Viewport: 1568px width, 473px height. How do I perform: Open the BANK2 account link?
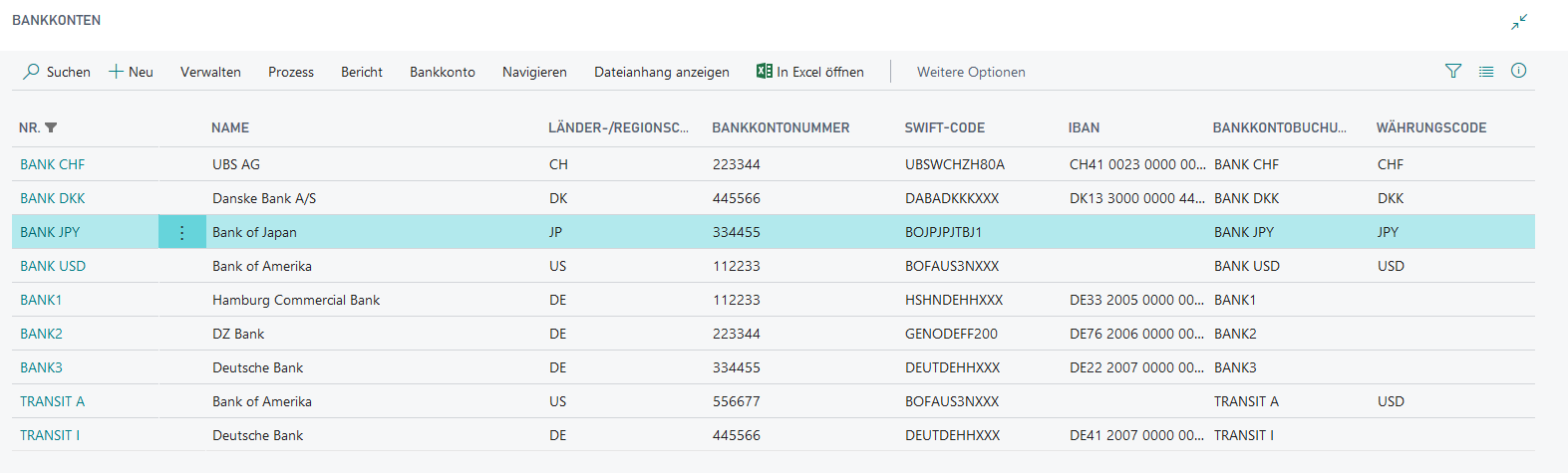tap(41, 334)
